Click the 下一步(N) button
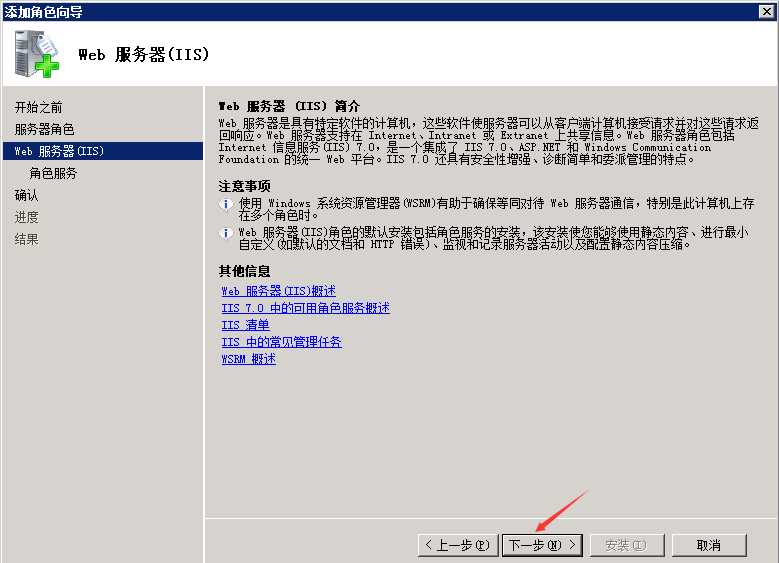This screenshot has width=779, height=563. coord(542,545)
